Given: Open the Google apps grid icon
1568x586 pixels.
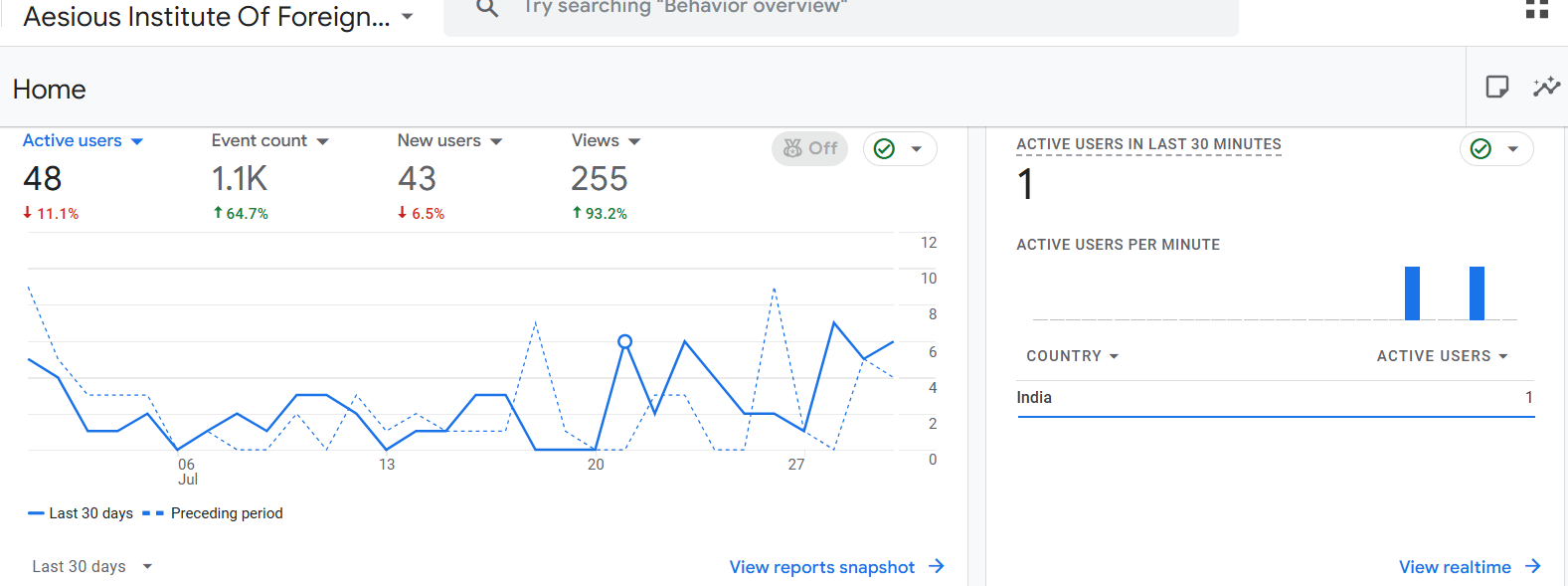Looking at the screenshot, I should (1536, 9).
